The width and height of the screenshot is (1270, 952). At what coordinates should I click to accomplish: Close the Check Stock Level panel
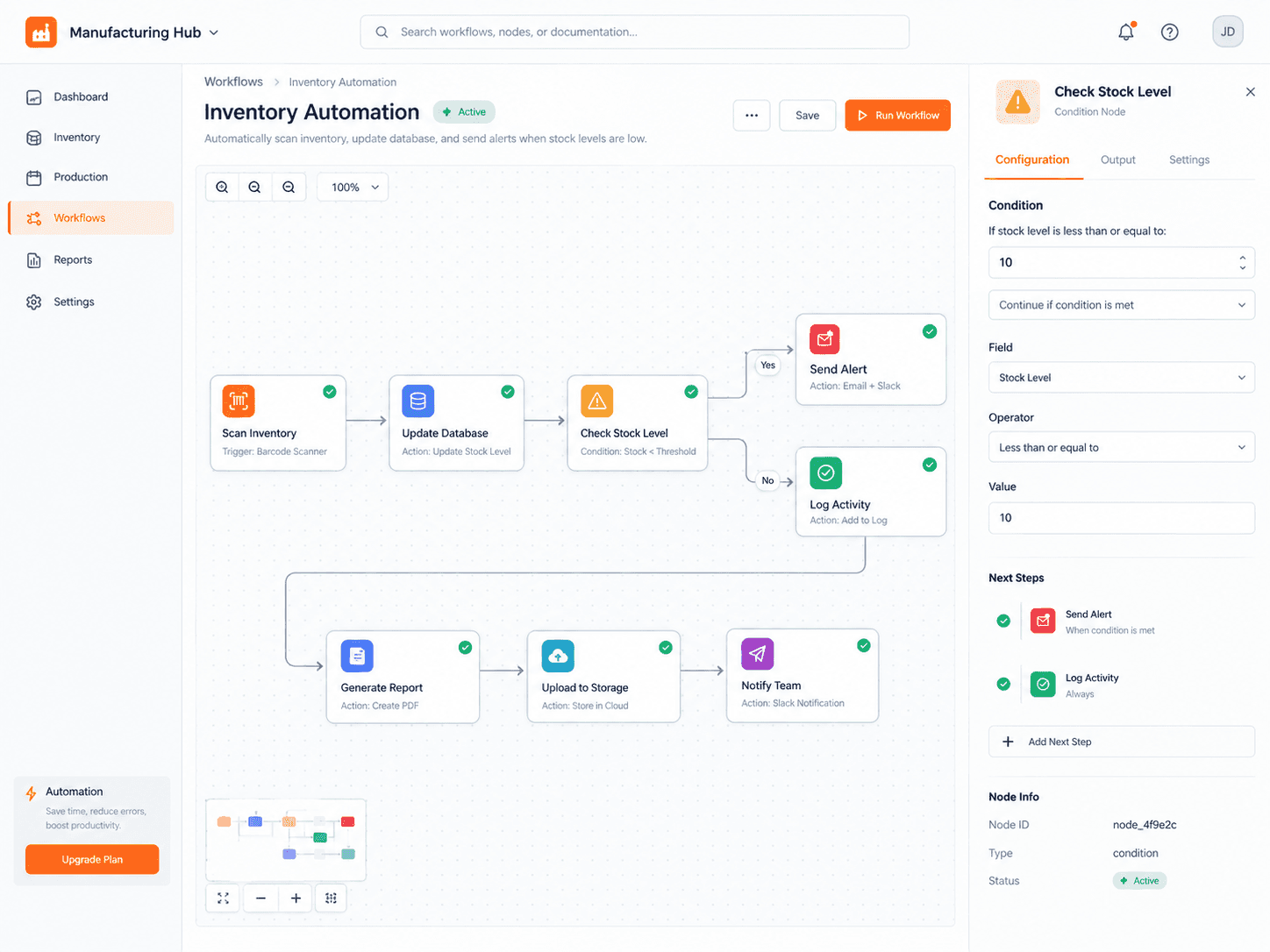click(x=1251, y=92)
